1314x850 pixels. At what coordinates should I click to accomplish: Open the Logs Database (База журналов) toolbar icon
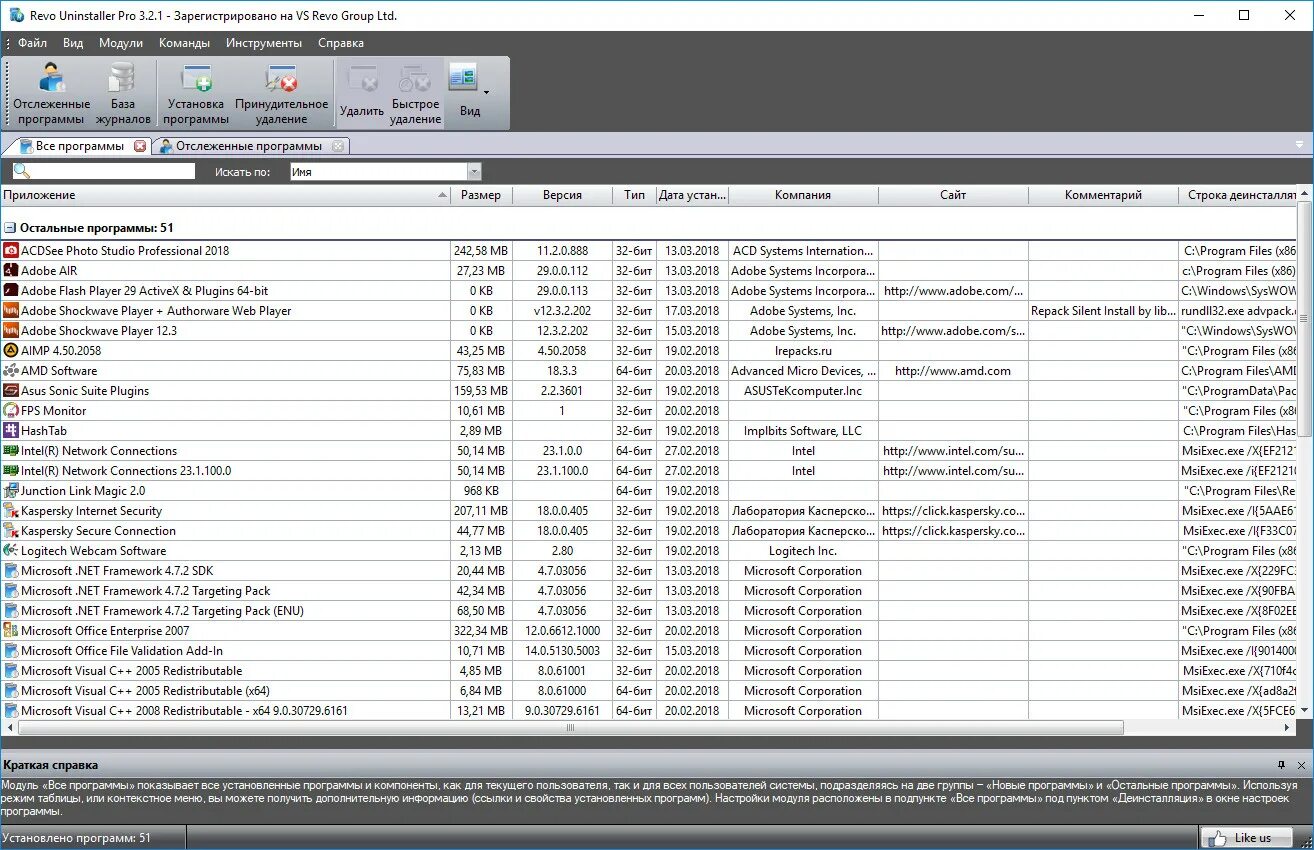tap(122, 94)
